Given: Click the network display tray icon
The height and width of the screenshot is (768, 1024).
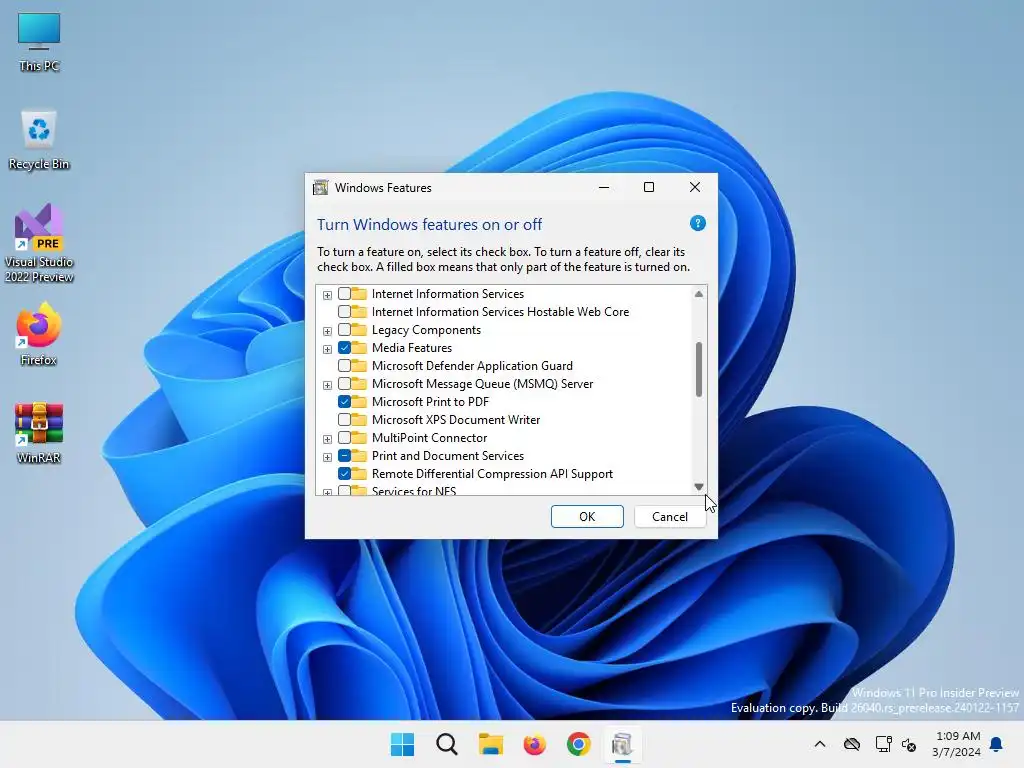Looking at the screenshot, I should click(x=883, y=744).
